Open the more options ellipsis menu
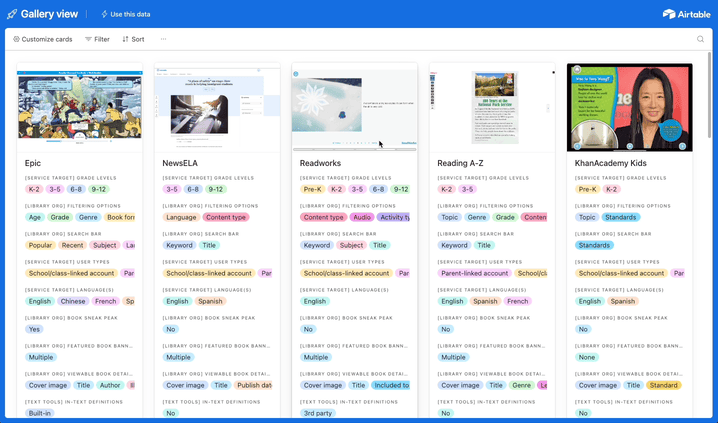718x423 pixels. click(163, 39)
